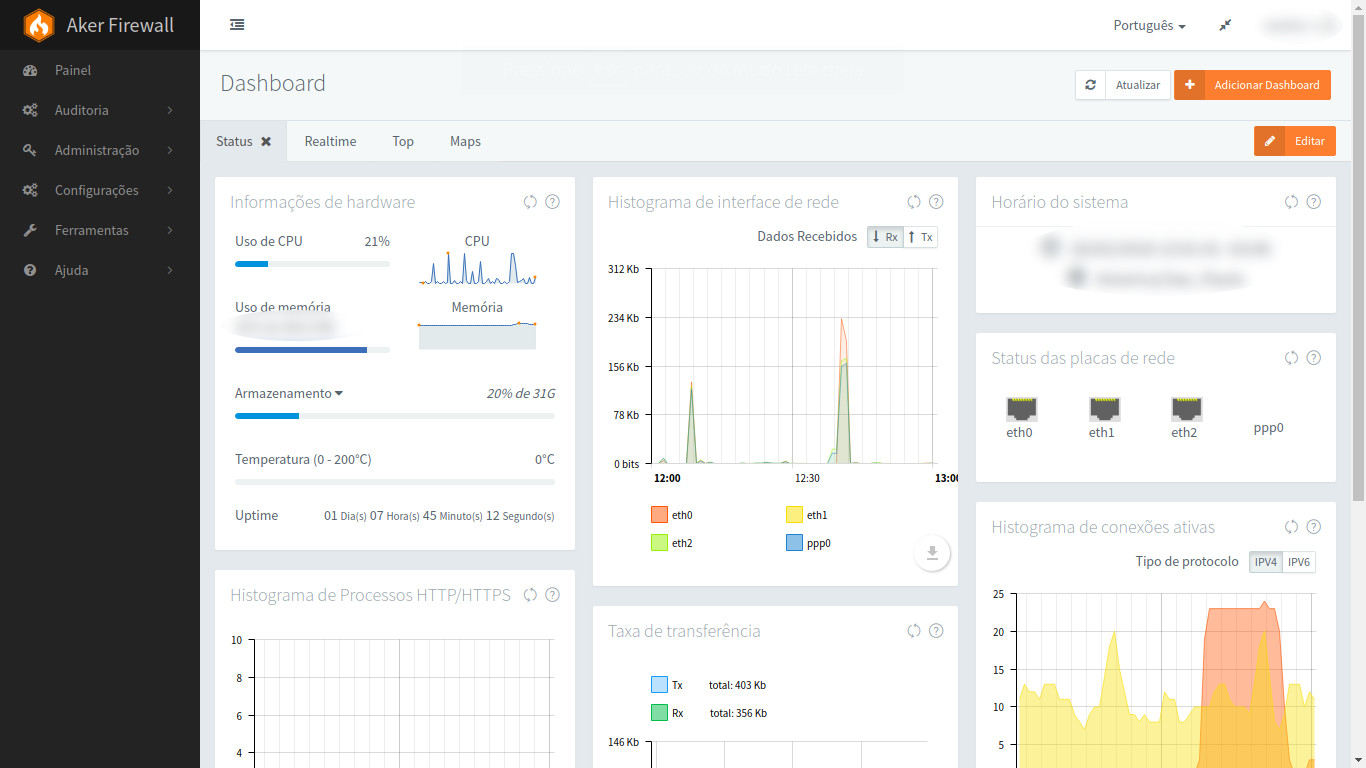Click the eth2 network card icon

click(x=1186, y=408)
